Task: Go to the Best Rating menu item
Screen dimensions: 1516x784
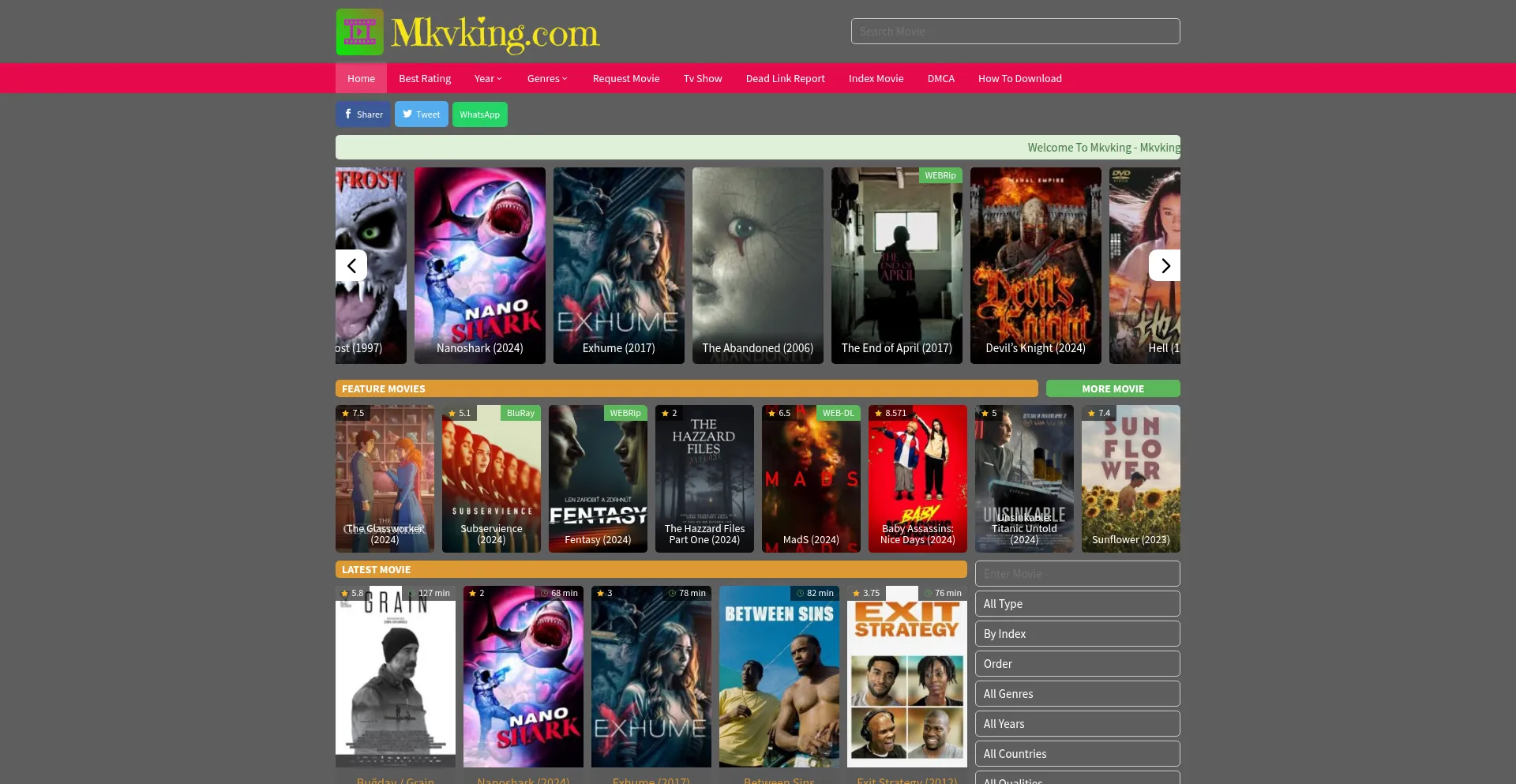Action: (x=425, y=79)
